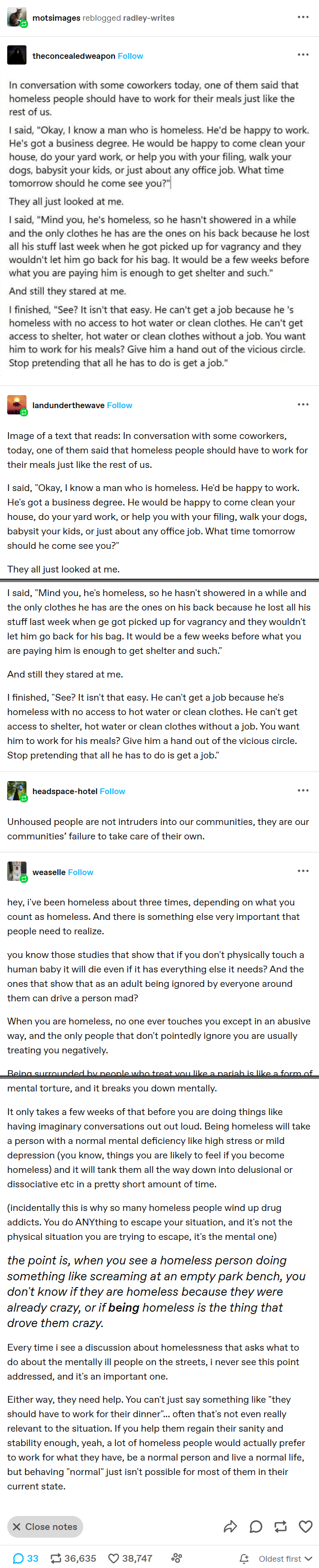This screenshot has width=319, height=1568.
Task: Click the share arrow icon
Action: tap(230, 1527)
